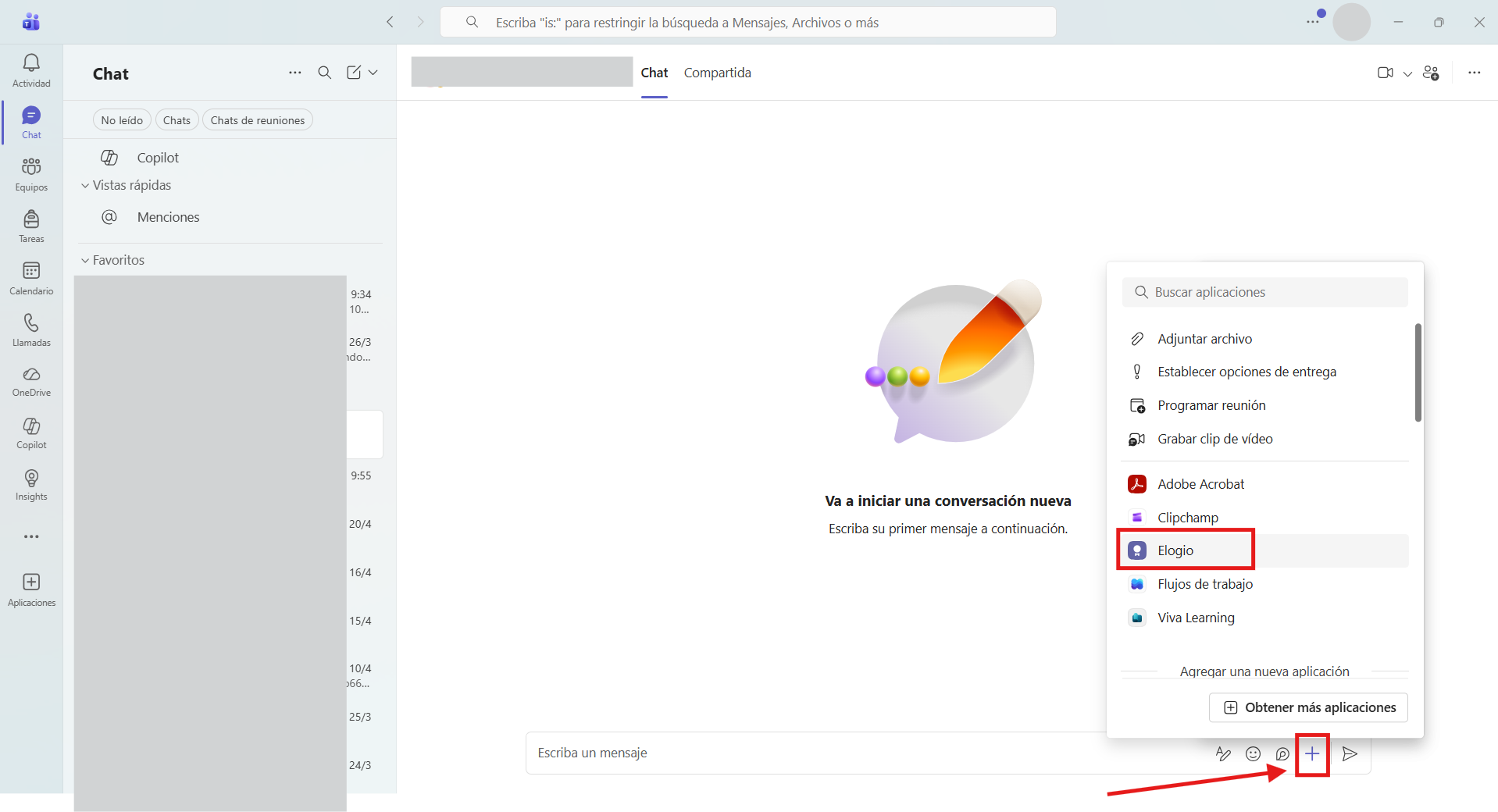Select Establecer opciones de entrega

click(1265, 372)
